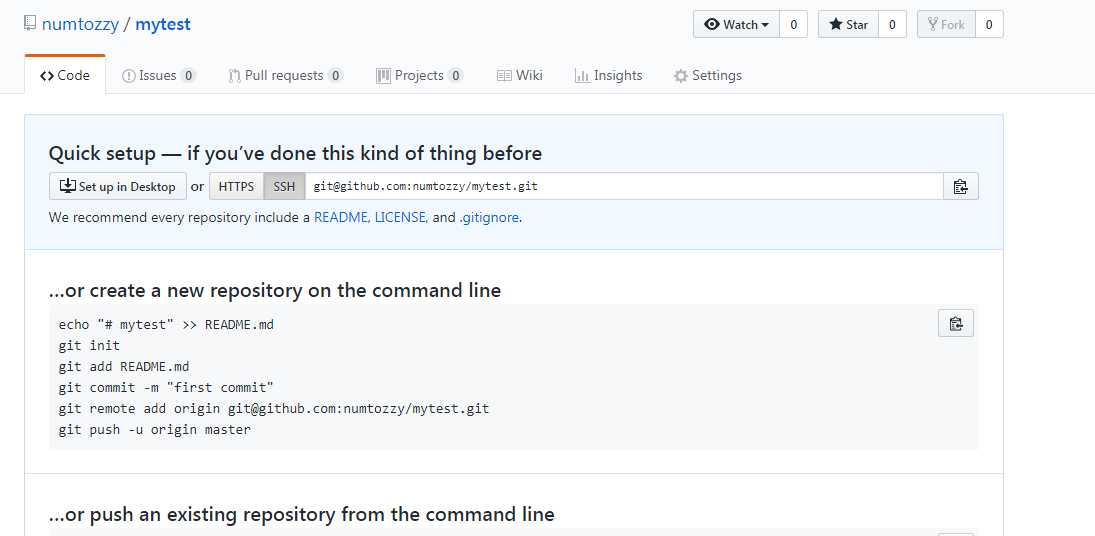
Task: Open the numtozzy owner profile link
Action: click(x=80, y=24)
